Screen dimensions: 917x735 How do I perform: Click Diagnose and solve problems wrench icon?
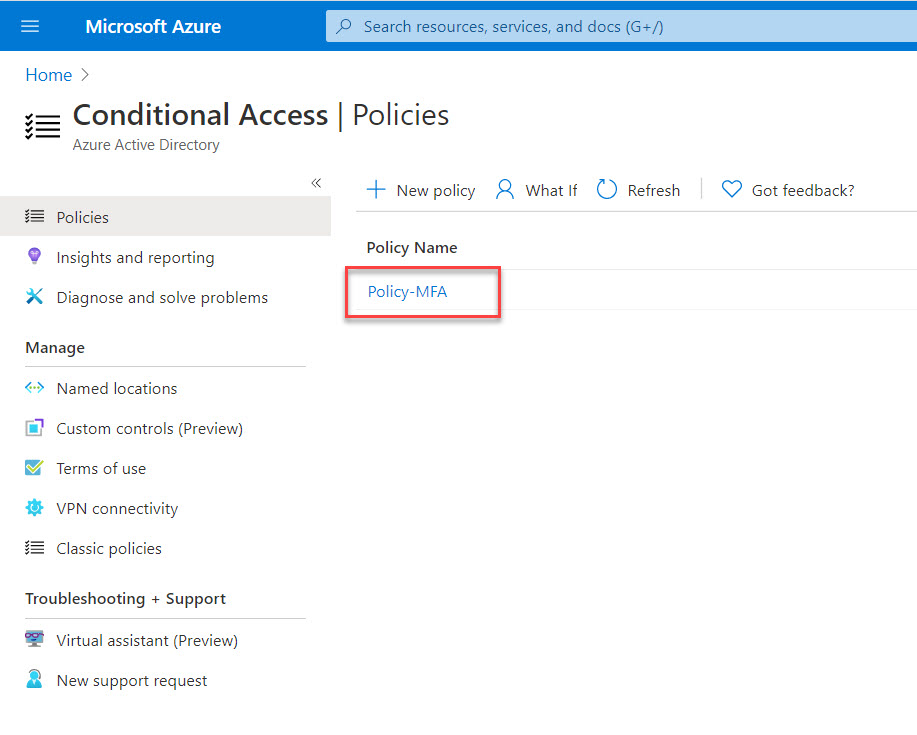pos(35,297)
